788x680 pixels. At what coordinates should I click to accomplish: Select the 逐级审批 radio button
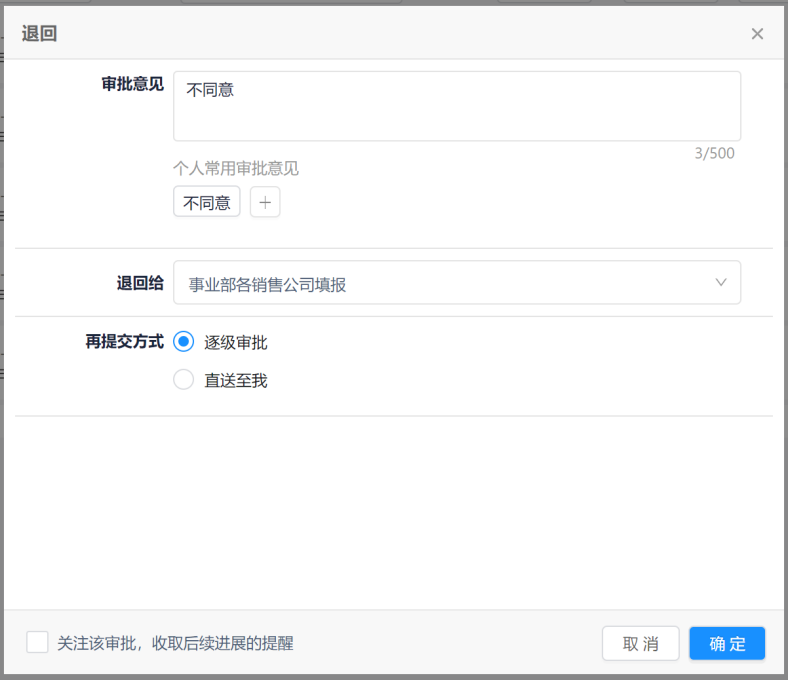pos(183,342)
